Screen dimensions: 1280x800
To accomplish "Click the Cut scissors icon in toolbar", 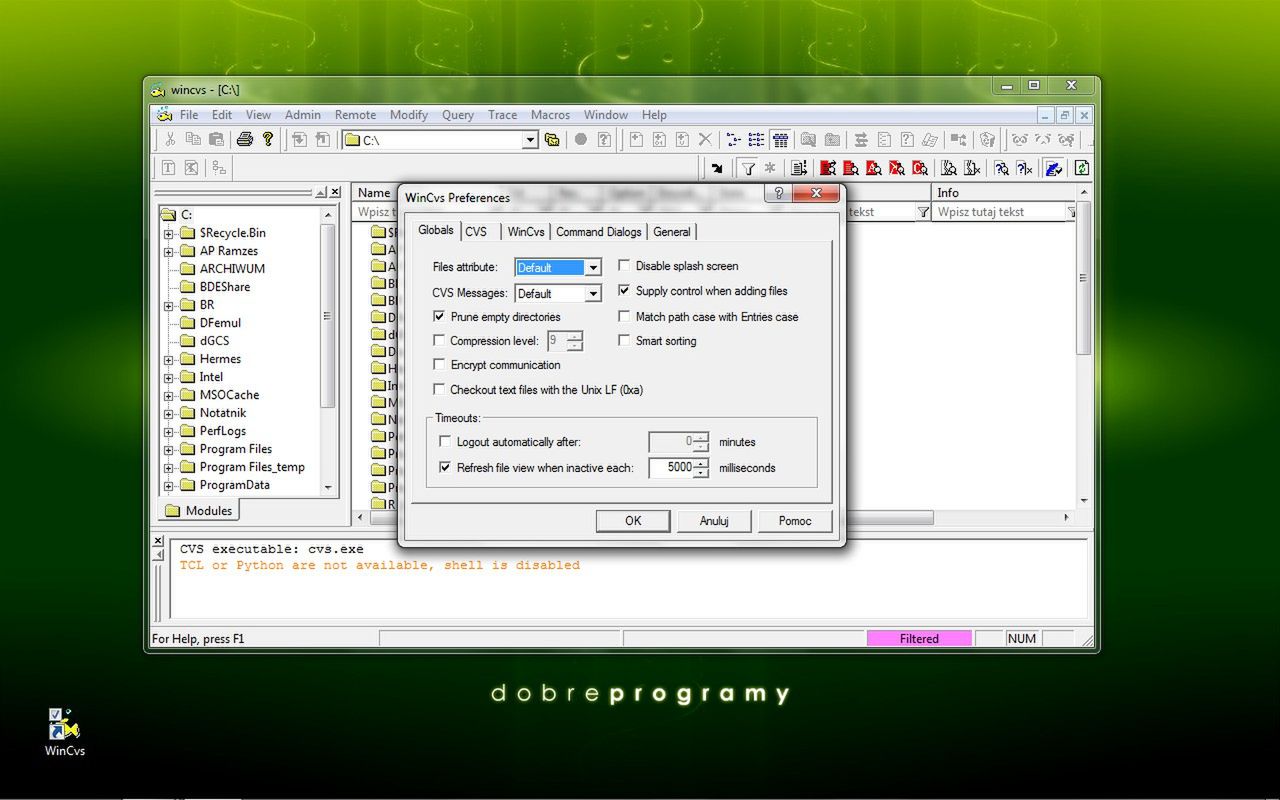I will [x=170, y=140].
